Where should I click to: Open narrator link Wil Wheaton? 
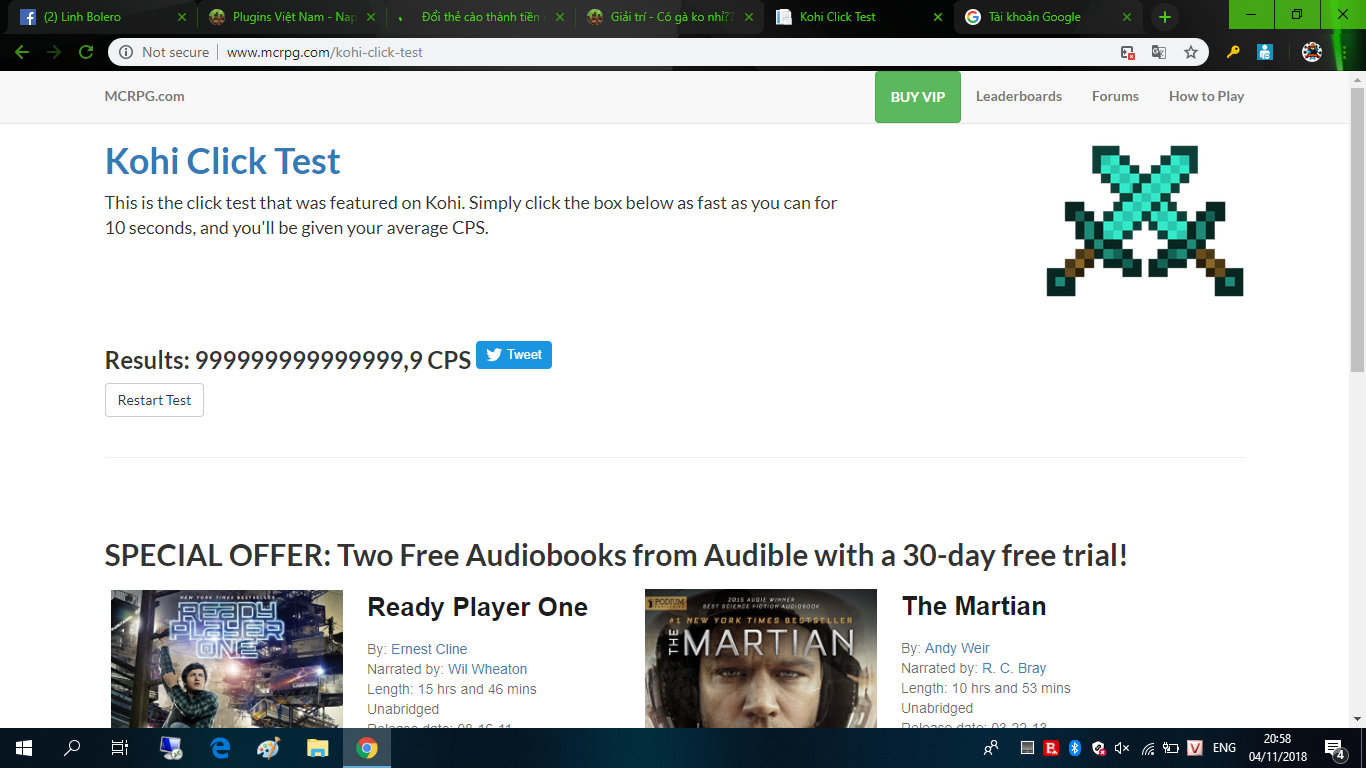tap(488, 669)
